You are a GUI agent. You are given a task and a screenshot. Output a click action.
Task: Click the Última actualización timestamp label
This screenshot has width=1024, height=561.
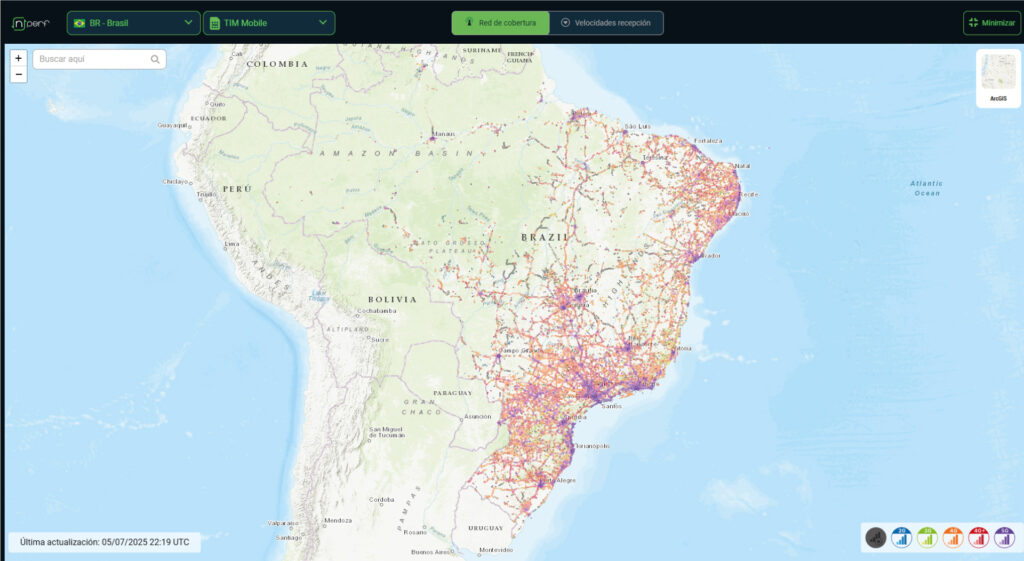coord(104,542)
